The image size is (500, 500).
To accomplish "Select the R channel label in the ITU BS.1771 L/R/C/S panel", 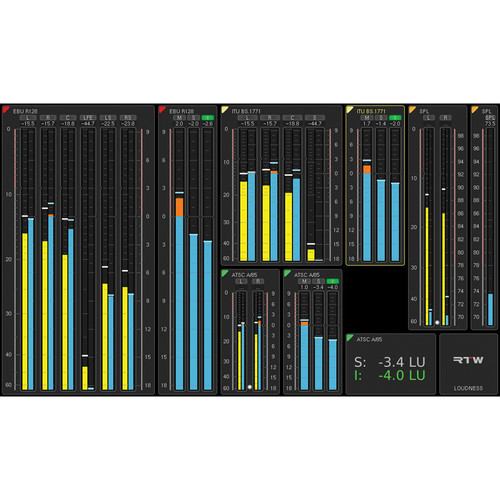I will 270,118.
